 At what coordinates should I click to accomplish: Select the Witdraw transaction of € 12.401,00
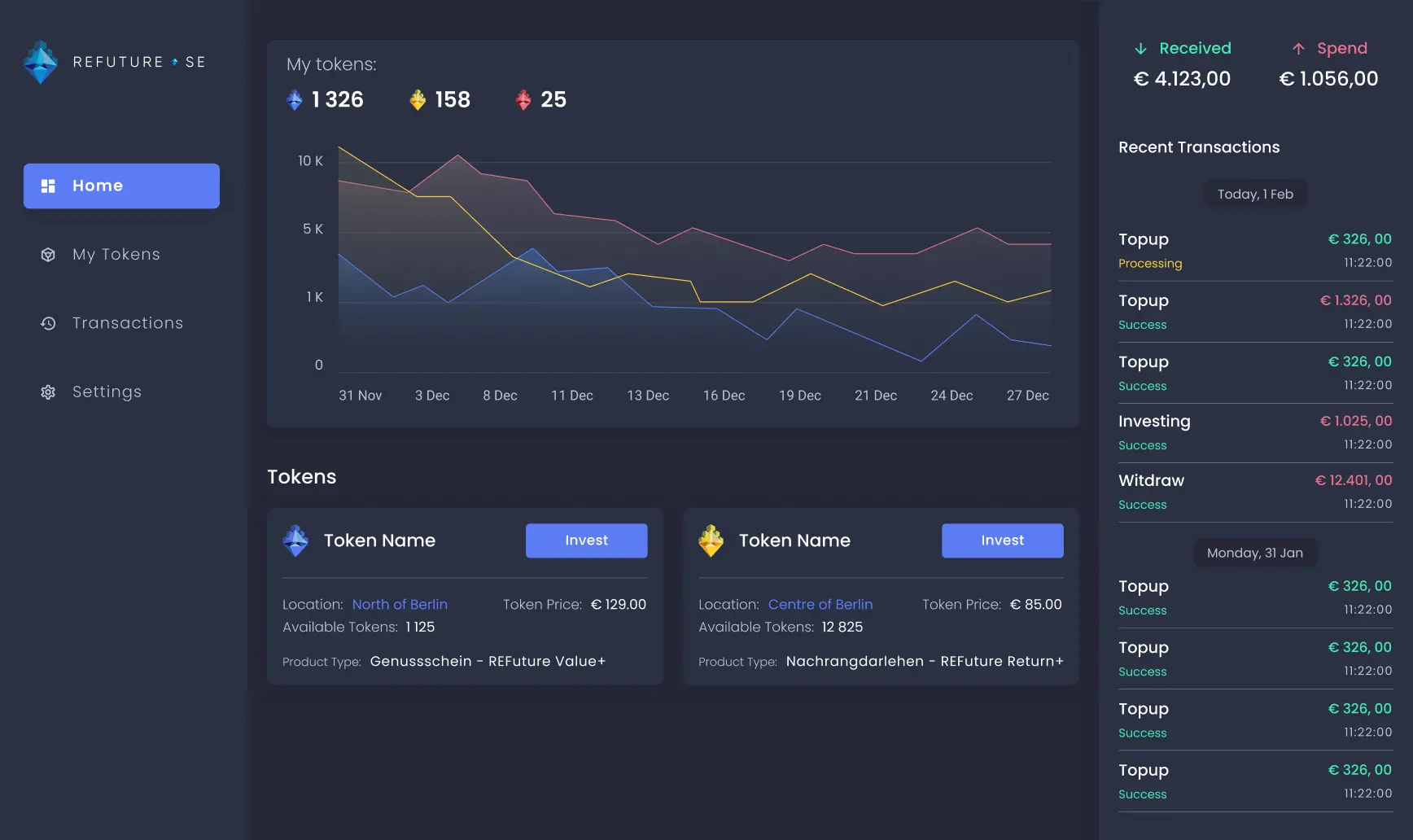coord(1254,492)
